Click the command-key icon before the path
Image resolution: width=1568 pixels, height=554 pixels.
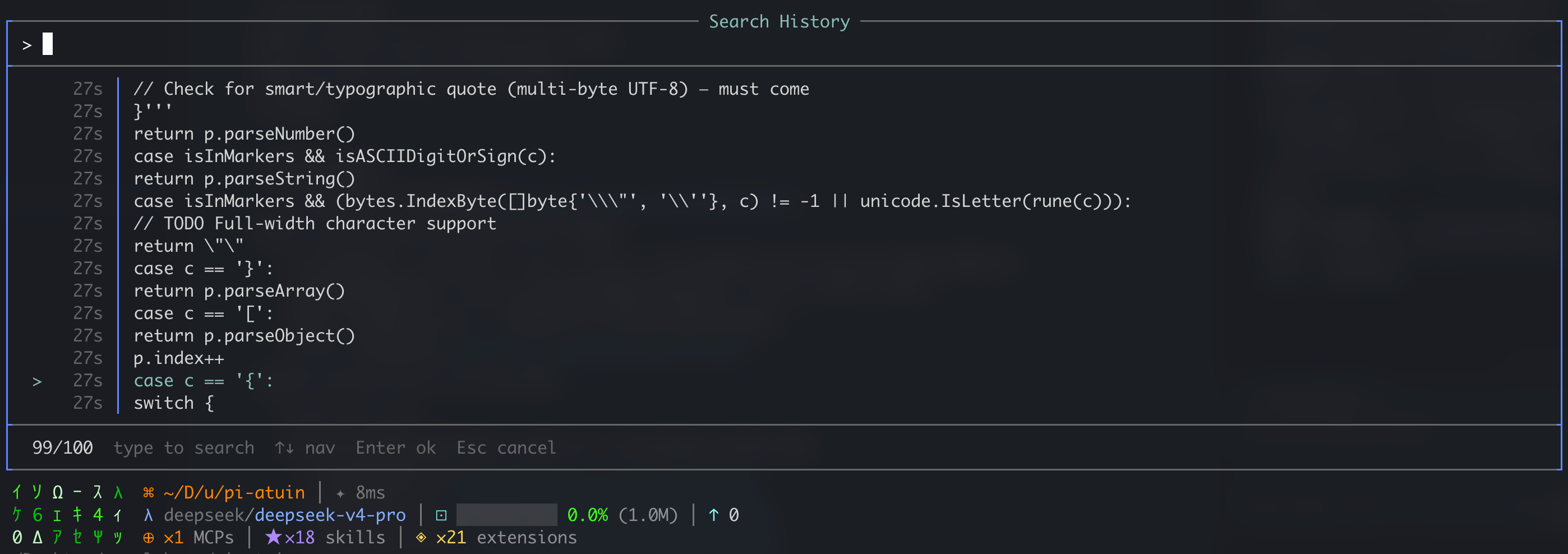point(149,492)
